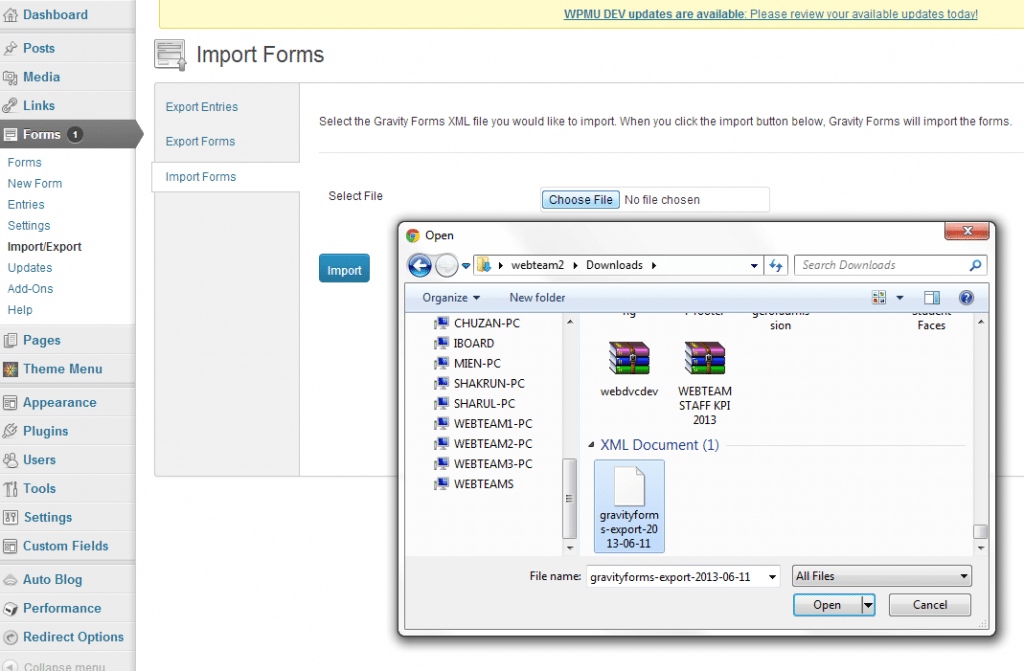Select WEBTEAMS in navigation tree
The image size is (1024, 671).
click(474, 484)
